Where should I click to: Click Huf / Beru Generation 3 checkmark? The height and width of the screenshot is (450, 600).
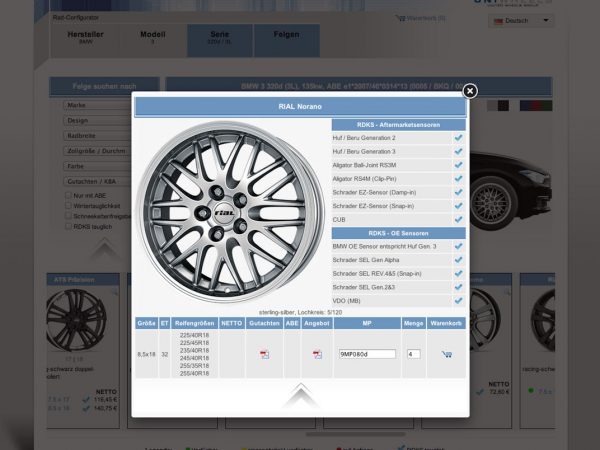tap(458, 152)
